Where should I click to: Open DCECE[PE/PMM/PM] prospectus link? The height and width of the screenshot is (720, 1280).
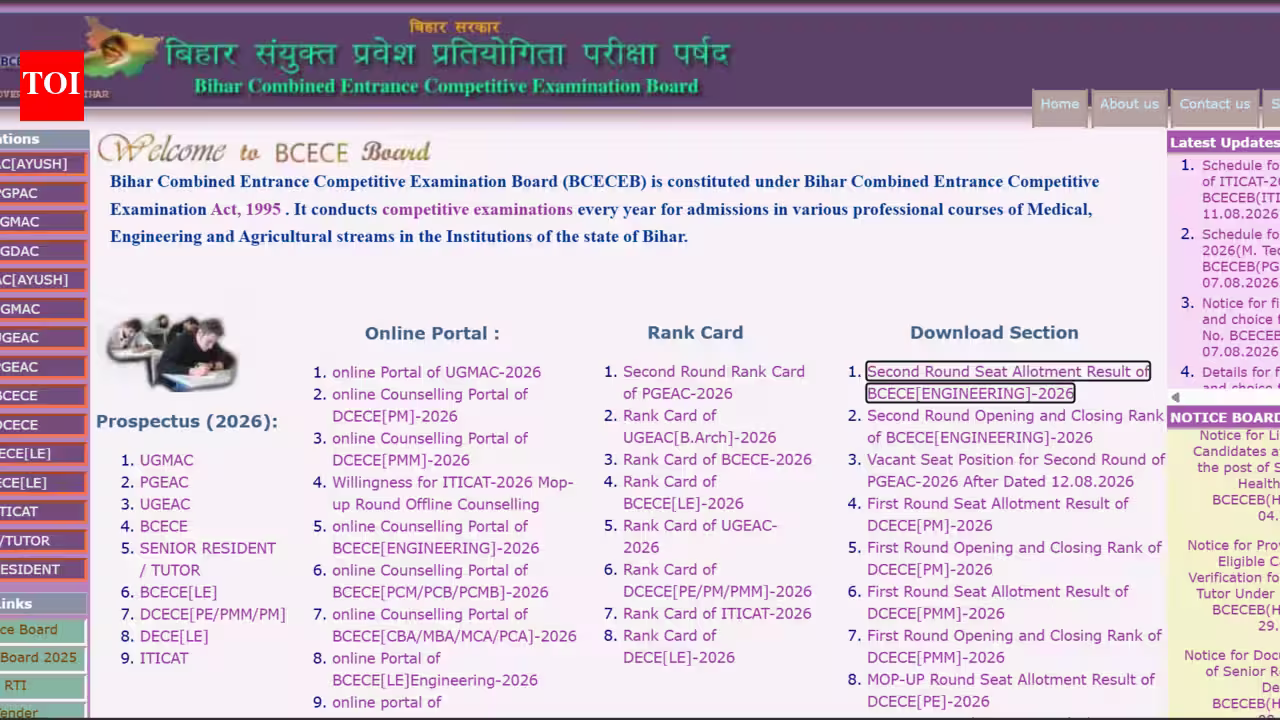[212, 614]
